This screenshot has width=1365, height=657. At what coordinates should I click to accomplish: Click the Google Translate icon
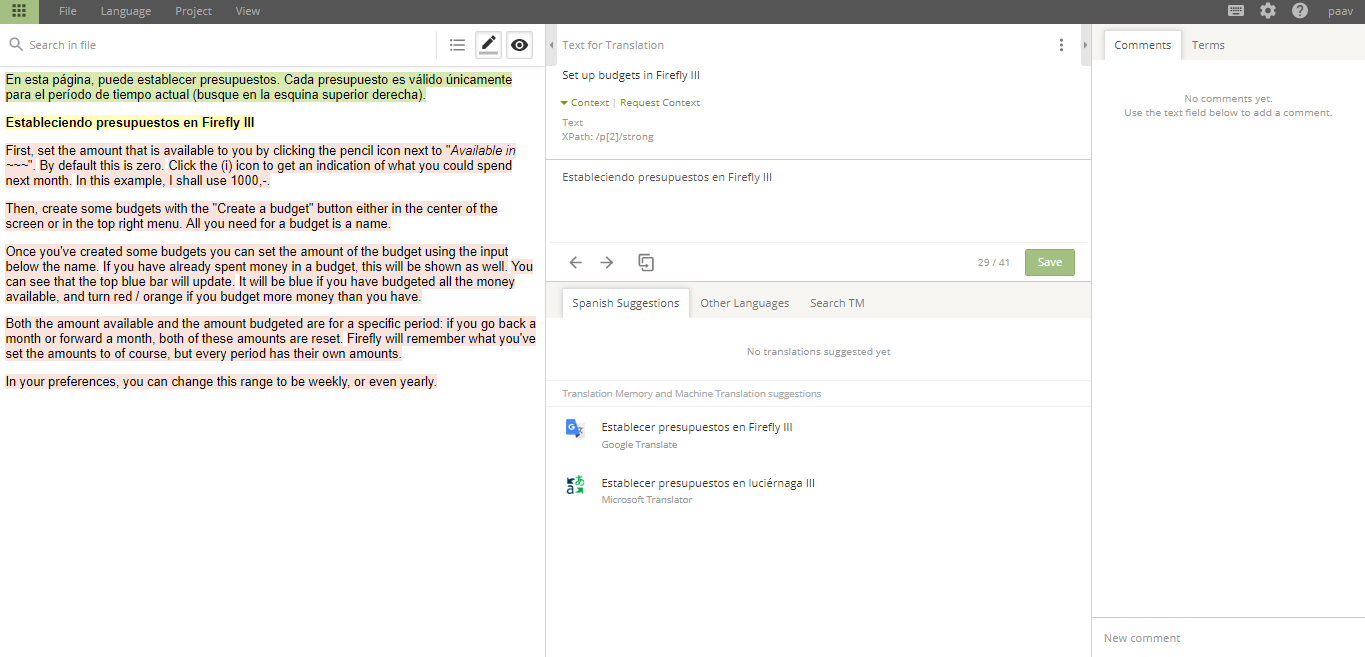coord(575,428)
